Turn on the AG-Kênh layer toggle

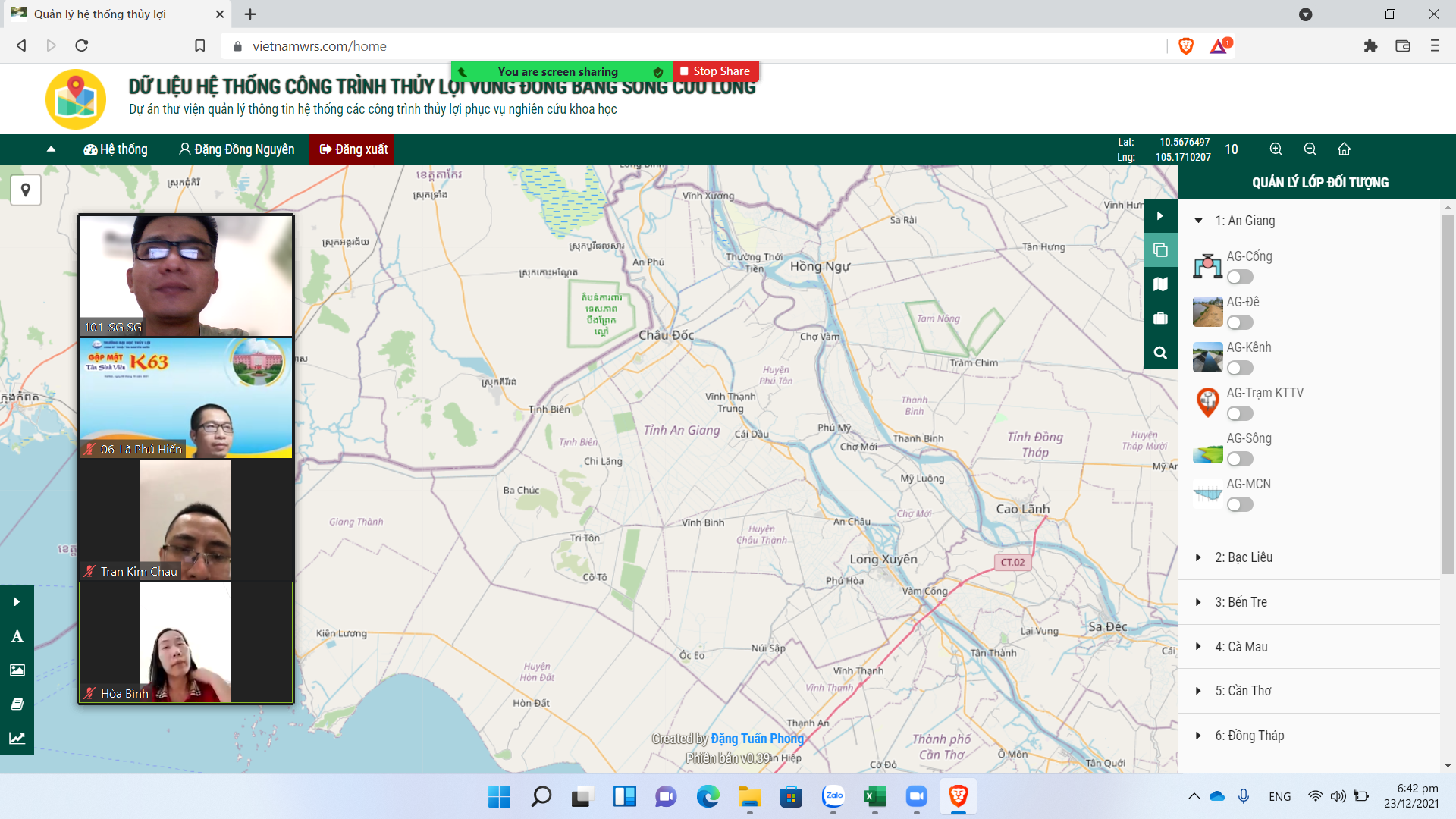pos(1240,368)
